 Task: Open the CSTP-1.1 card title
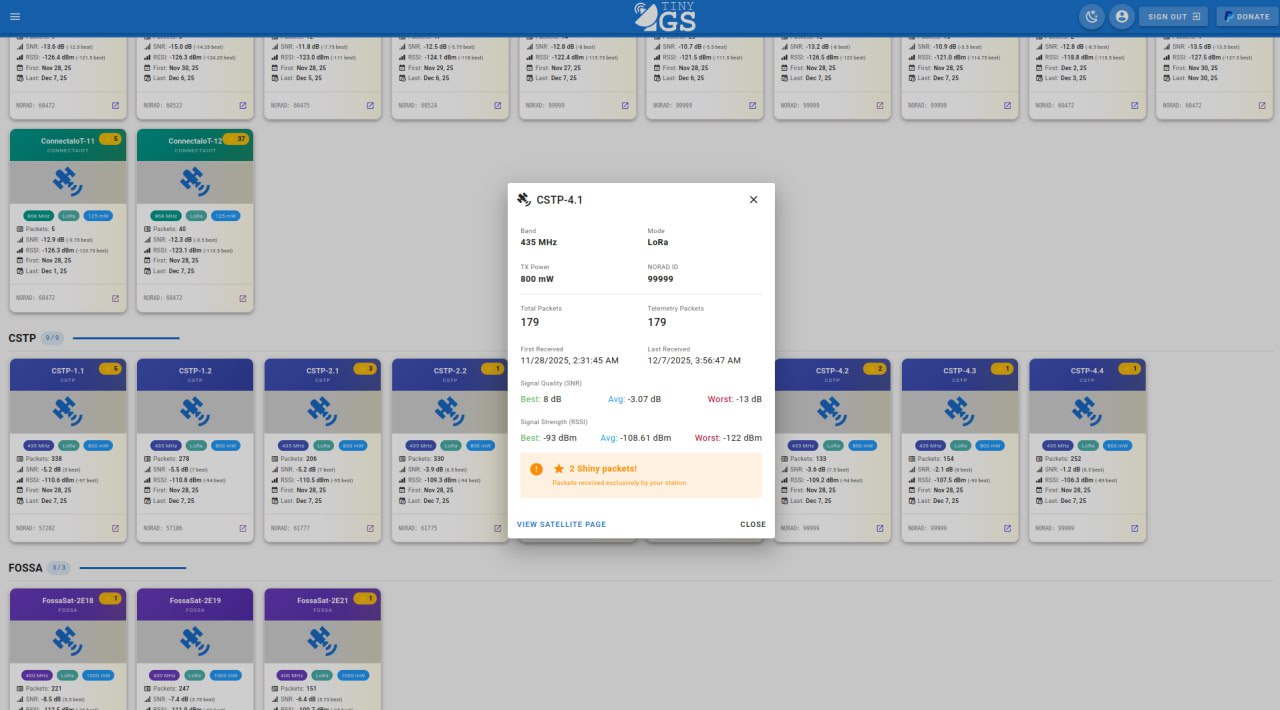(x=68, y=371)
